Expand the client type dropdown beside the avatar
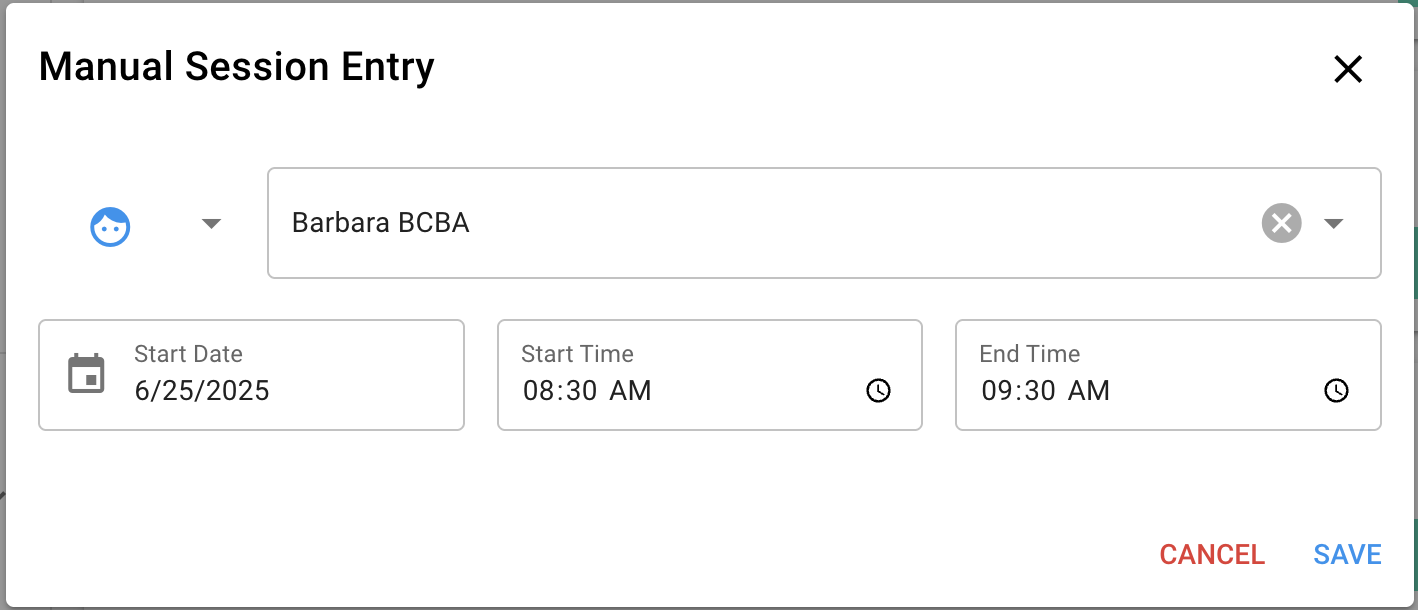This screenshot has width=1418, height=610. 211,224
